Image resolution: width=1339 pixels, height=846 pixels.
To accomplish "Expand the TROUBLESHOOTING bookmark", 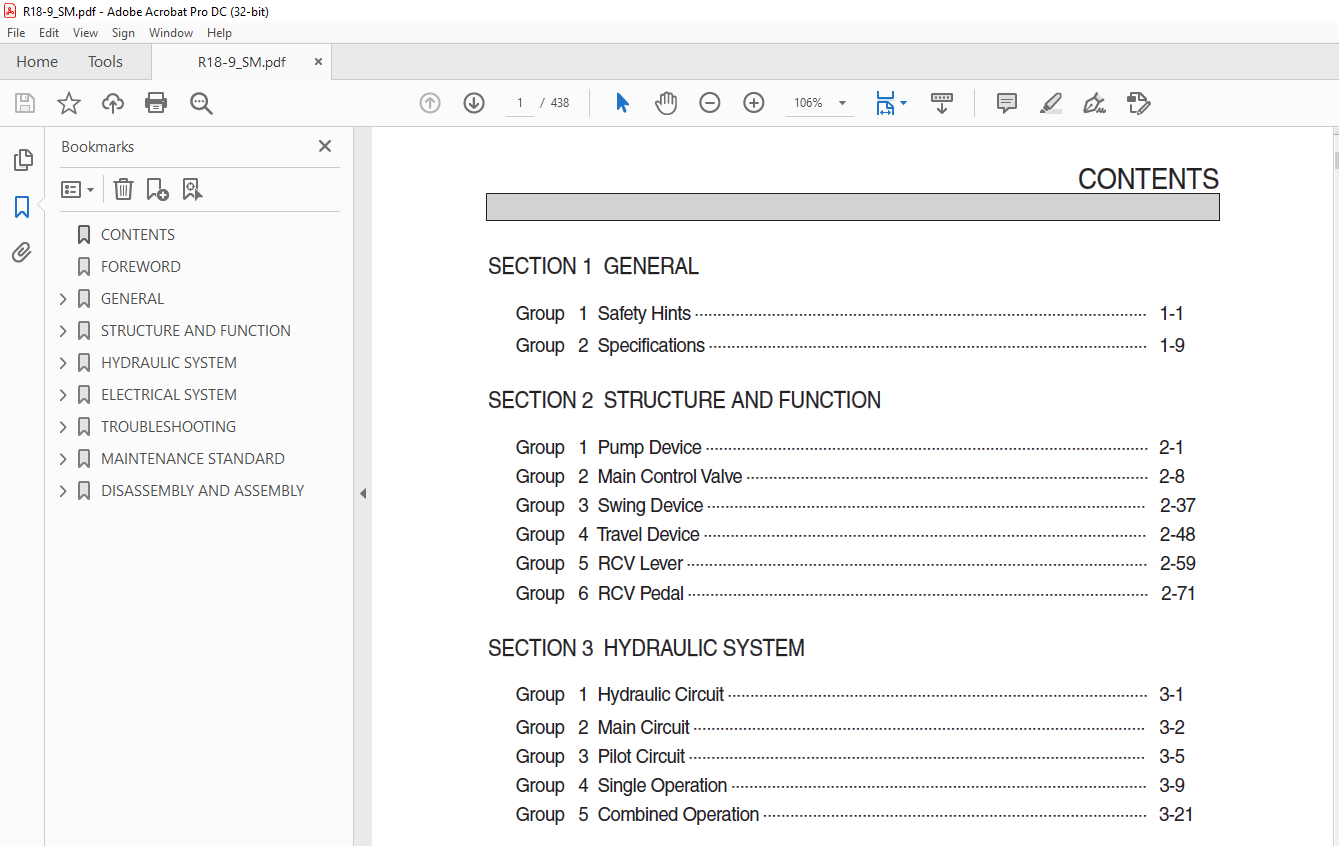I will 63,427.
